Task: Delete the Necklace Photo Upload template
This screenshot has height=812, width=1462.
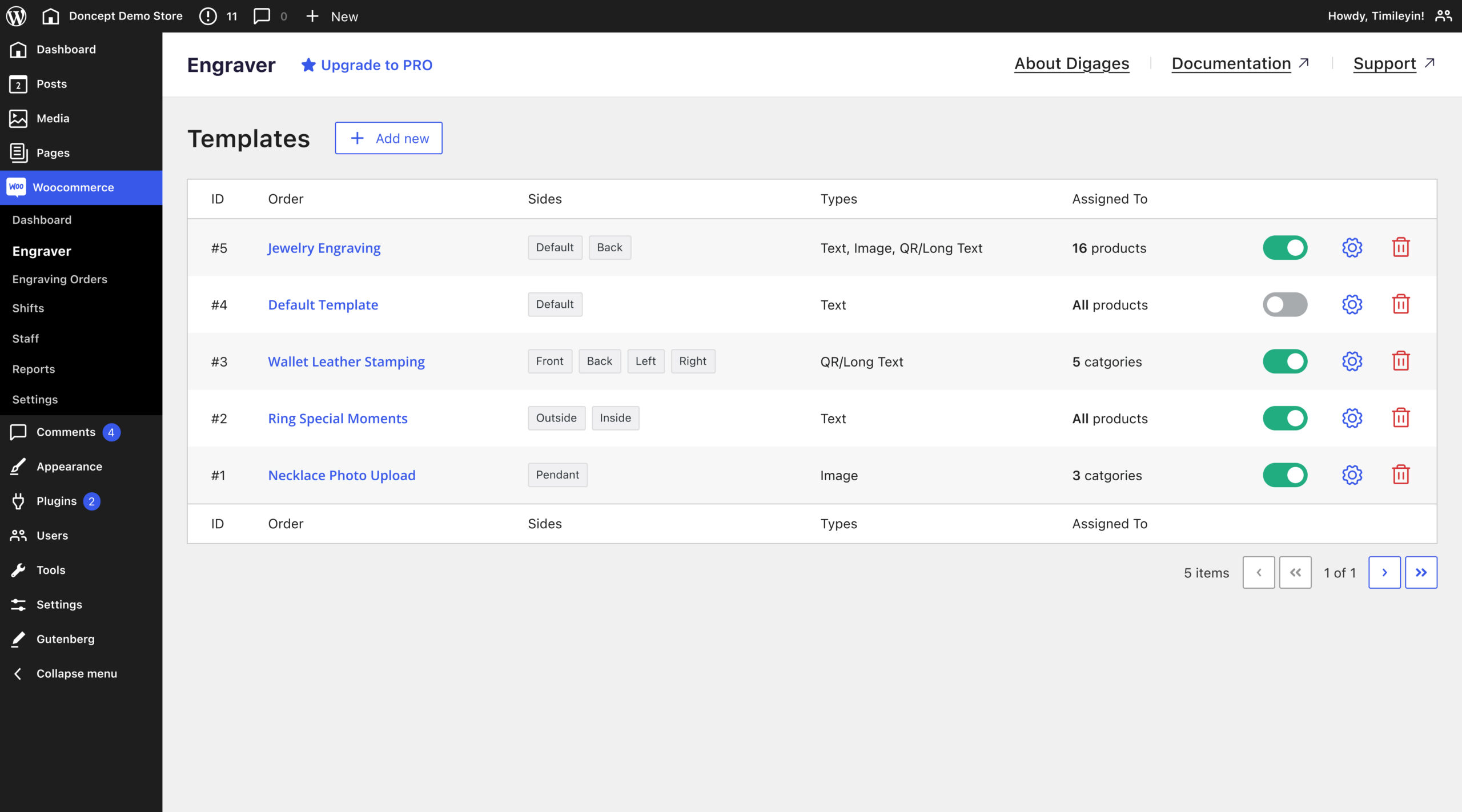Action: pos(1400,475)
